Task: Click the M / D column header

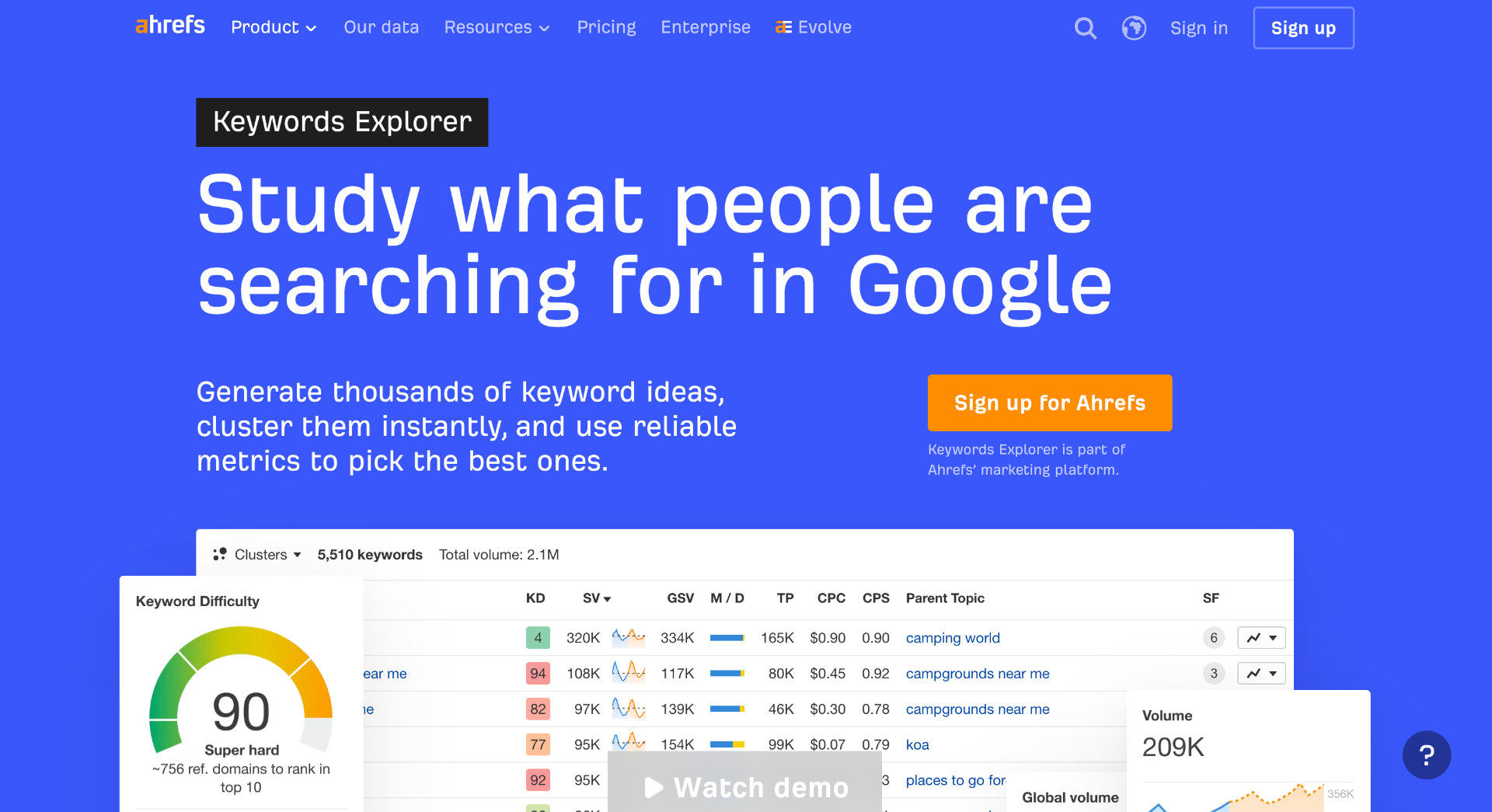Action: click(727, 598)
